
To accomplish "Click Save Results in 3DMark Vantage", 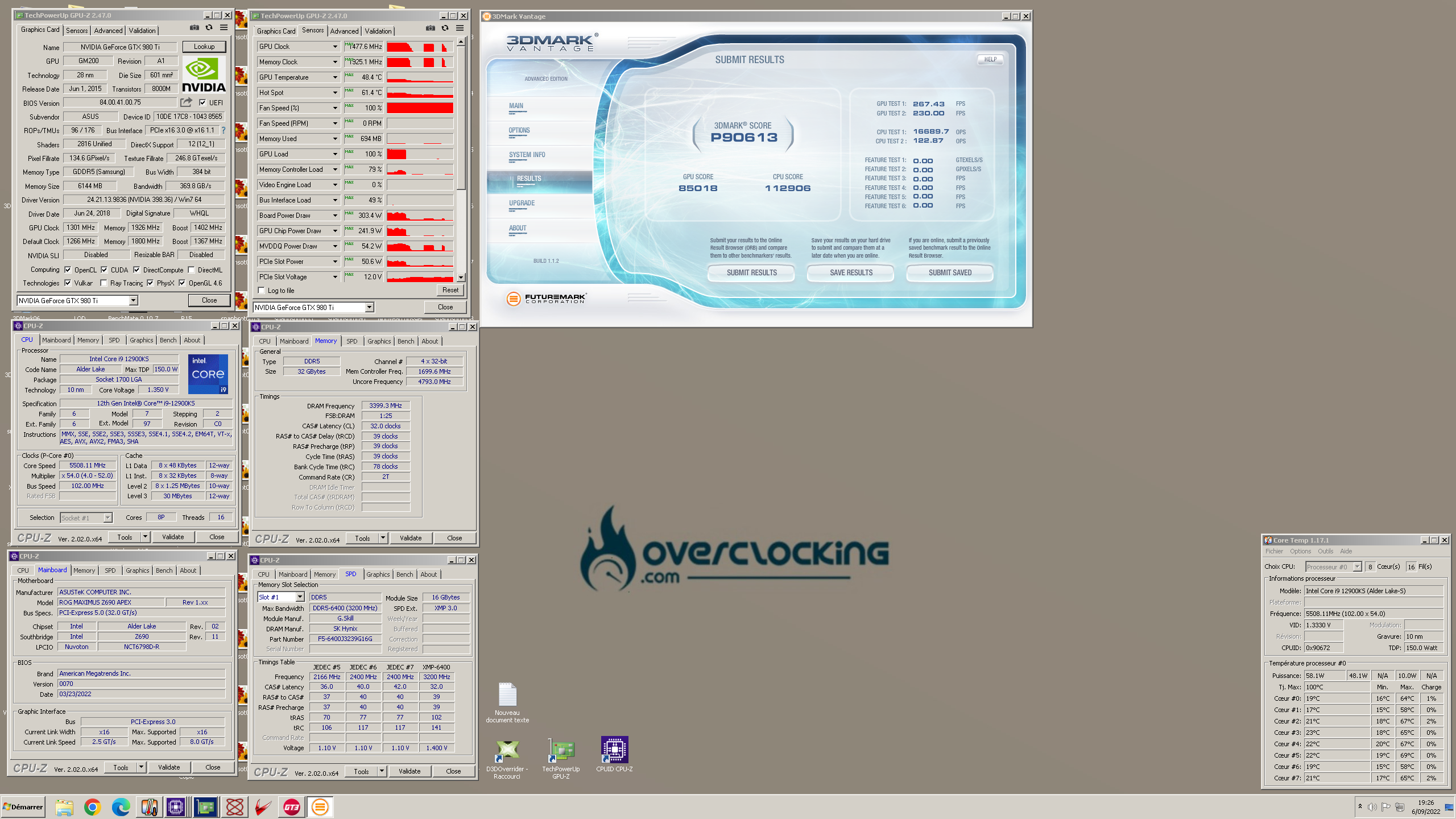I will click(851, 273).
